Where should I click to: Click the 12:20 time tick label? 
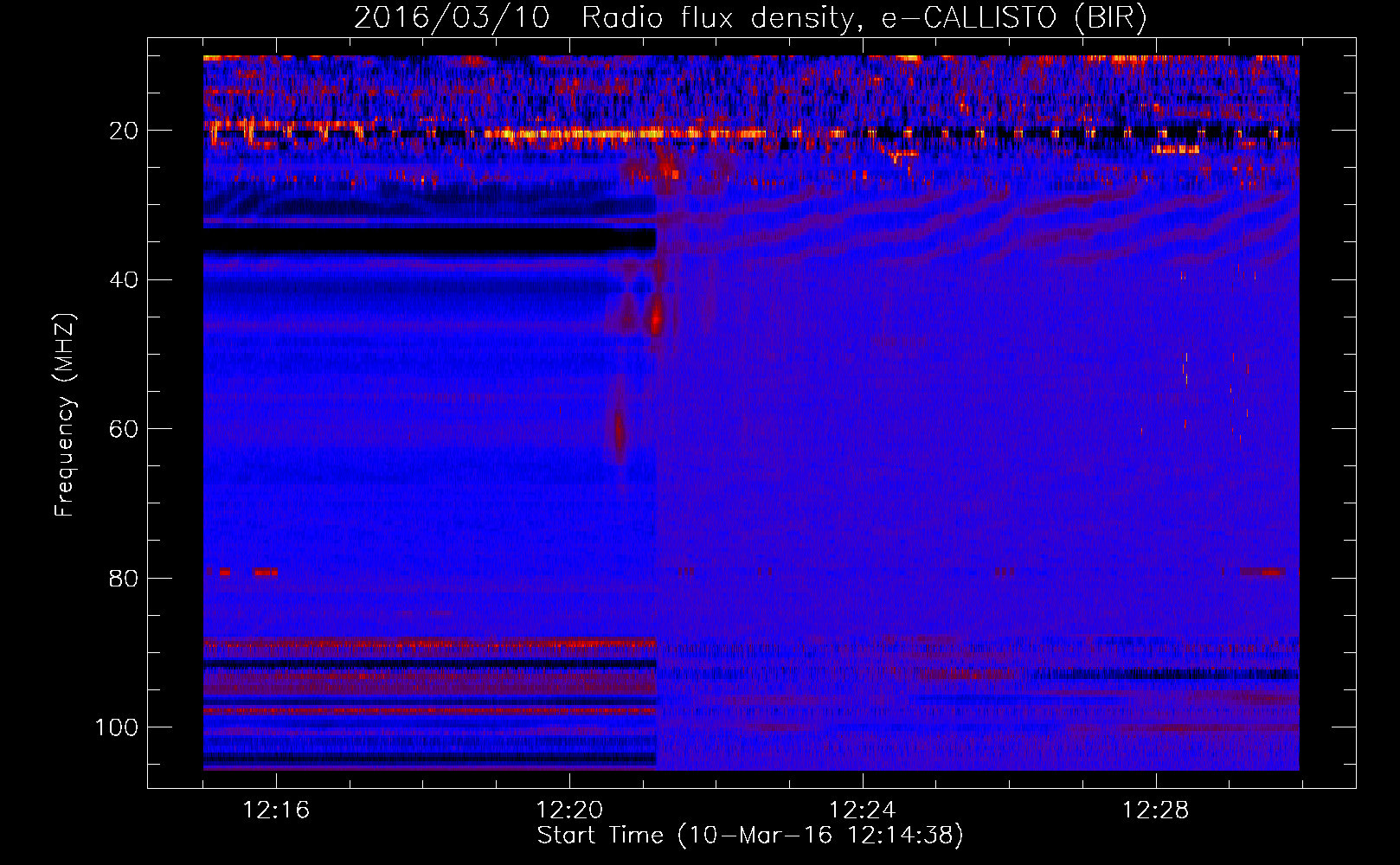[x=569, y=811]
